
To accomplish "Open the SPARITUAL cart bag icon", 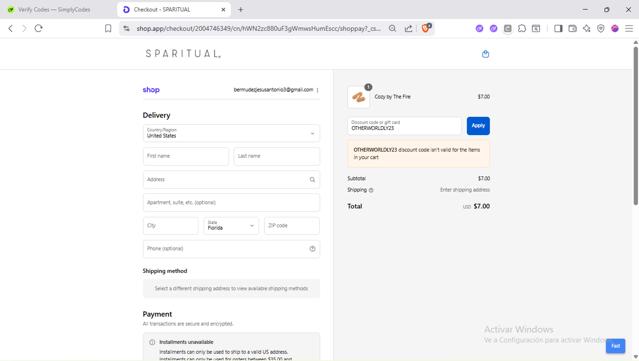I will coord(485,54).
